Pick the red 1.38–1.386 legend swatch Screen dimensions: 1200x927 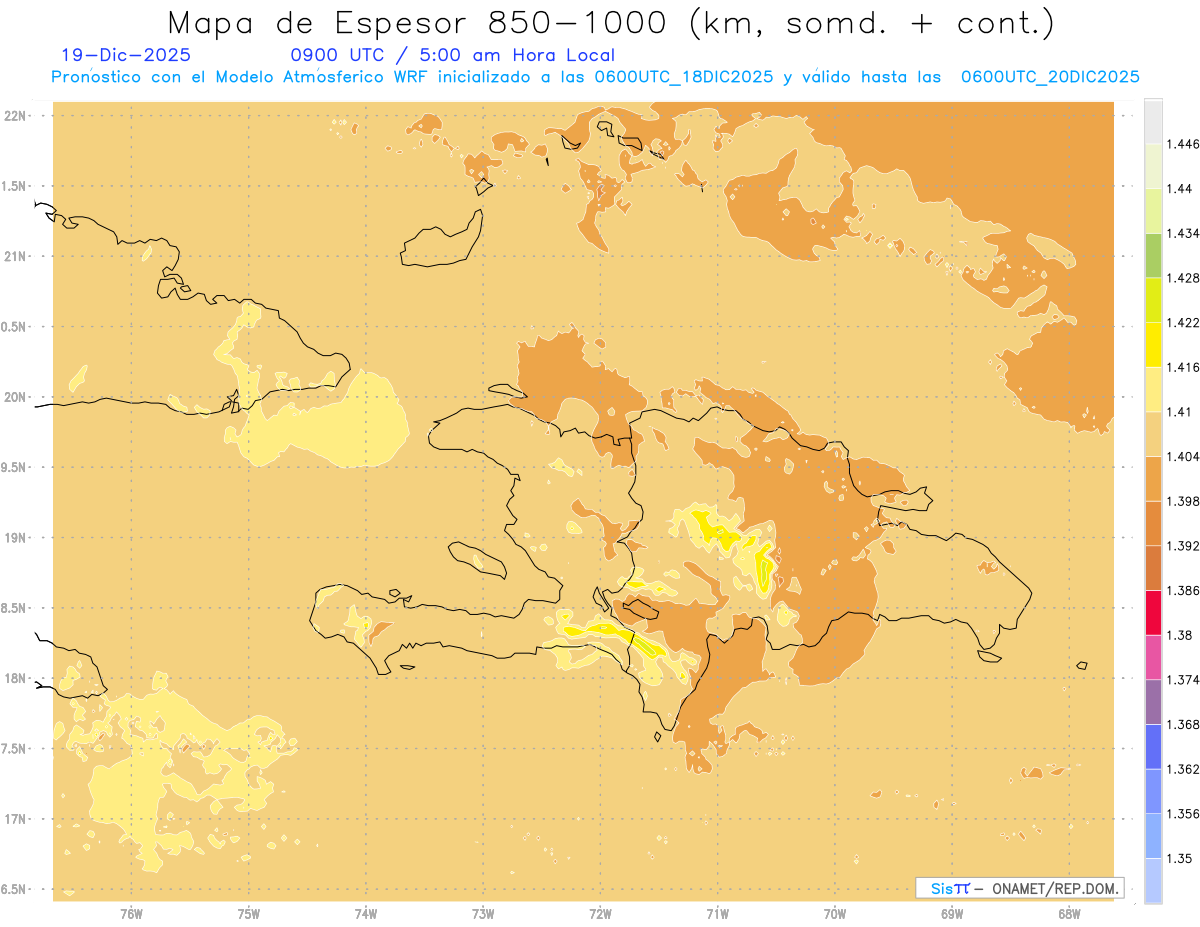pos(1153,613)
